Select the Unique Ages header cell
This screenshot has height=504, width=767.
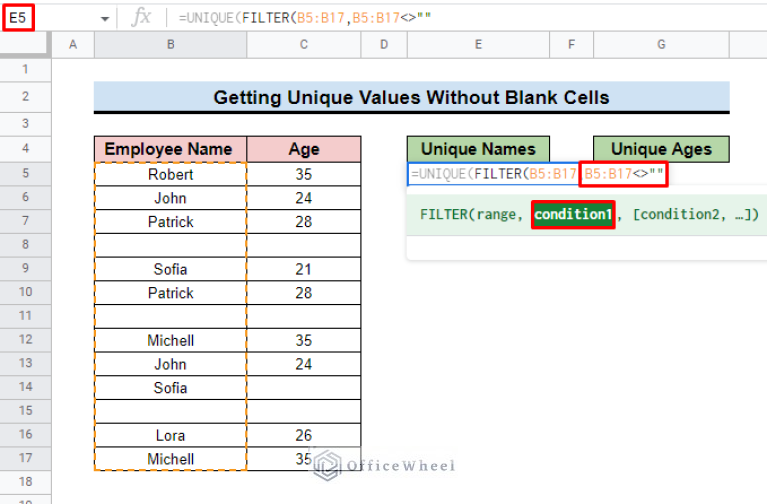661,149
